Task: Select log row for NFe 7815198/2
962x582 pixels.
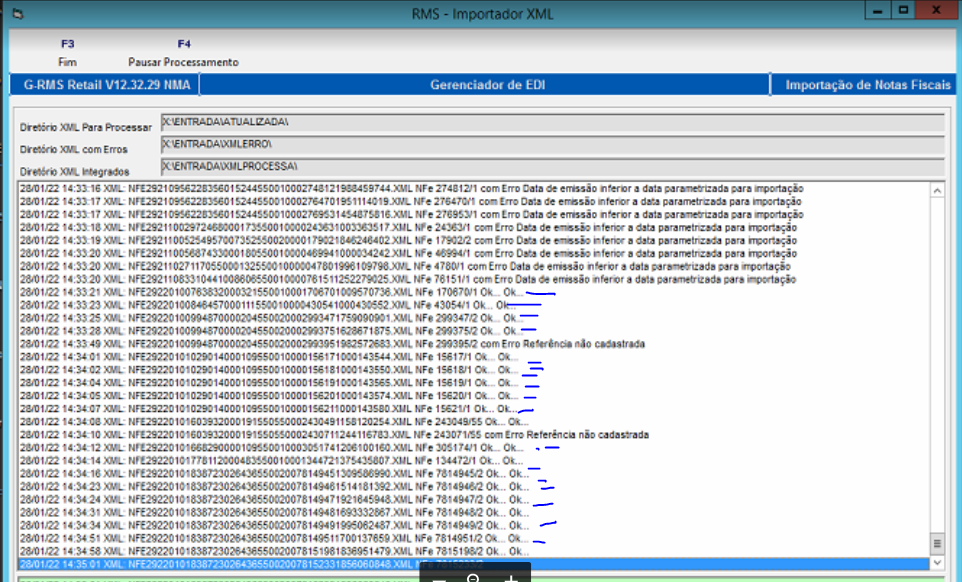Action: (474, 551)
